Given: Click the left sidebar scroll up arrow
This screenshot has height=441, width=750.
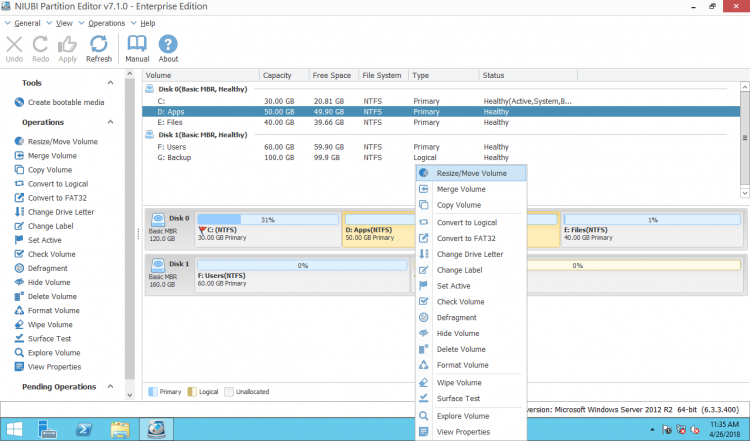Looking at the screenshot, I should [x=130, y=74].
